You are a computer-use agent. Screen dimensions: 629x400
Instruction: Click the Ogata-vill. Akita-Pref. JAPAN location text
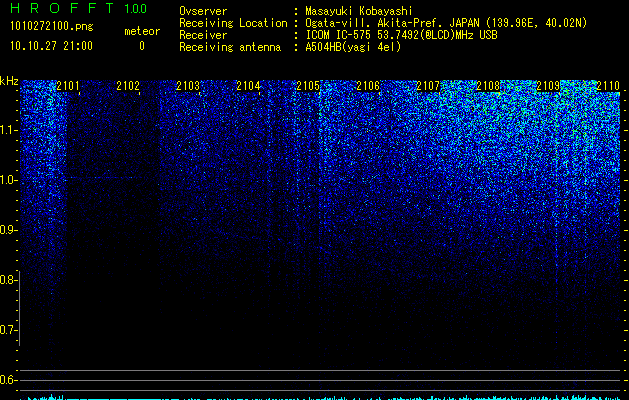446,23
